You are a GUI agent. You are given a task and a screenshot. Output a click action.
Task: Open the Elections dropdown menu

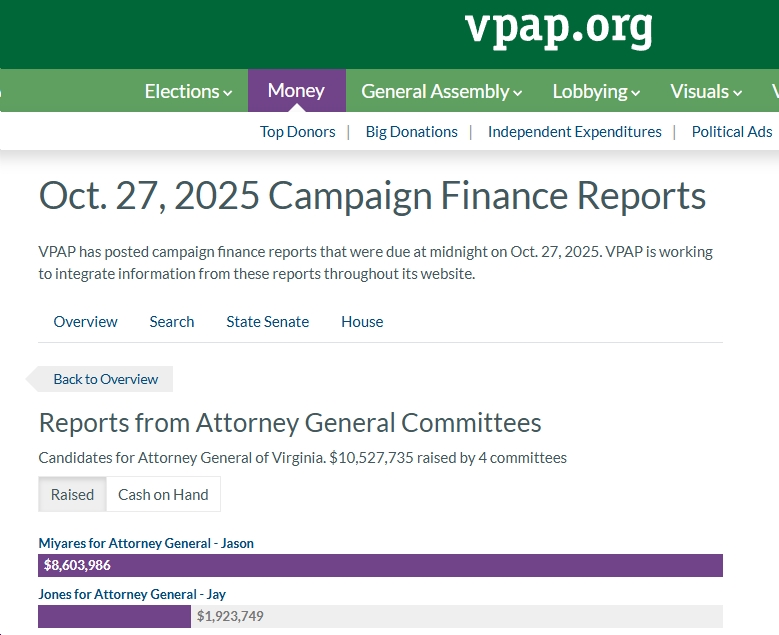click(188, 91)
